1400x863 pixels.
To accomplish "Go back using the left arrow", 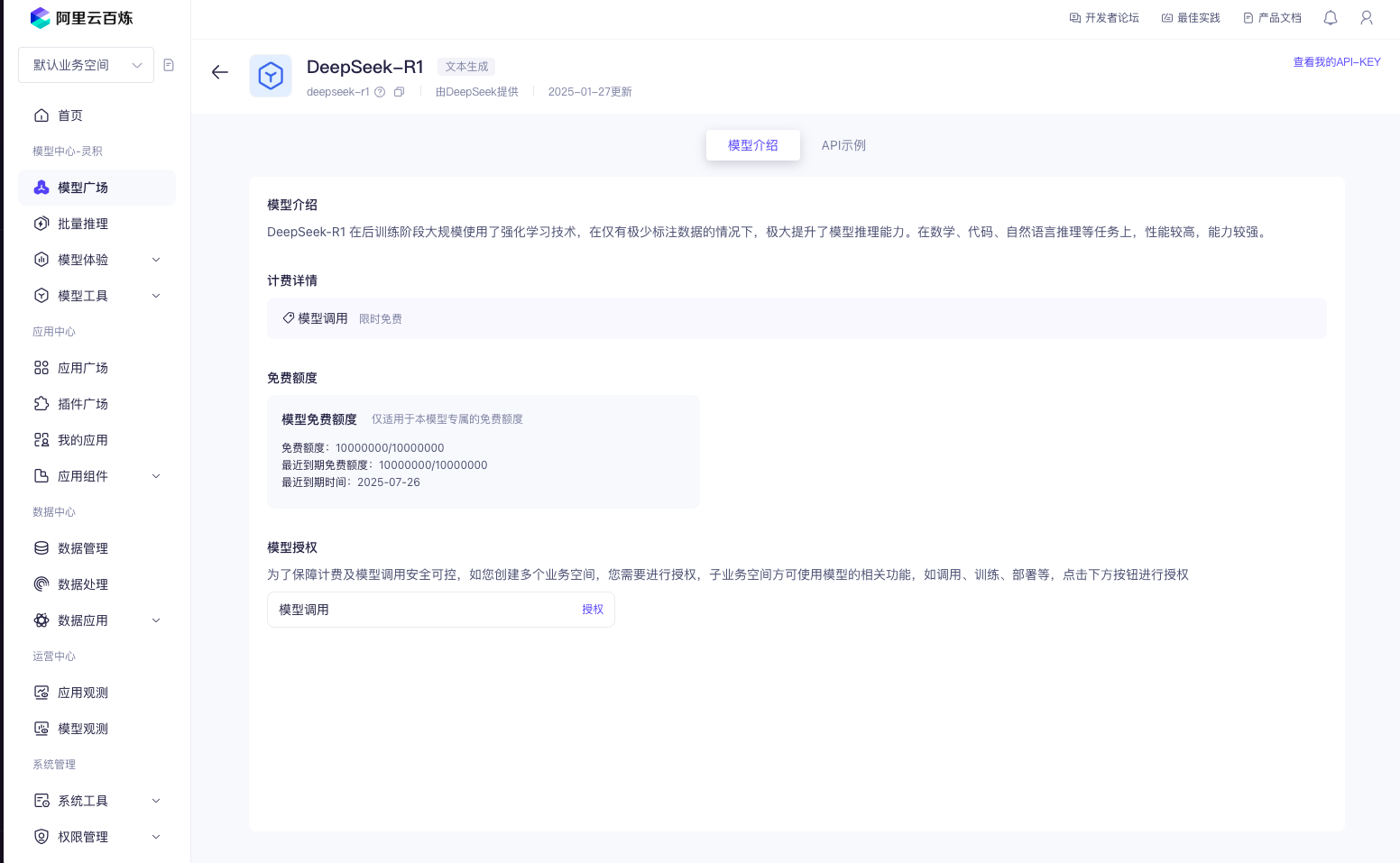I will 220,72.
